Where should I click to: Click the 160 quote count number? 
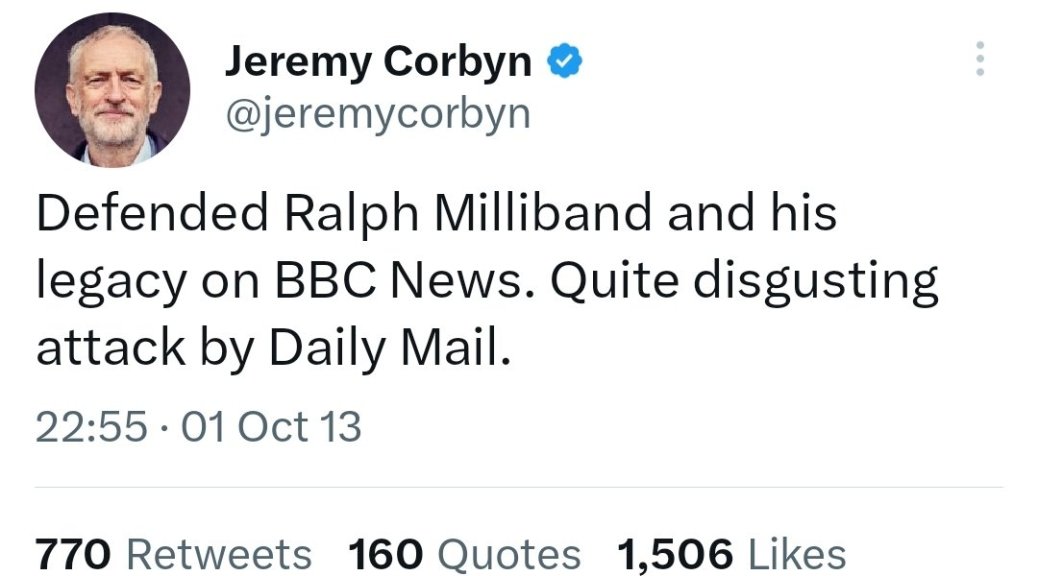[x=387, y=554]
